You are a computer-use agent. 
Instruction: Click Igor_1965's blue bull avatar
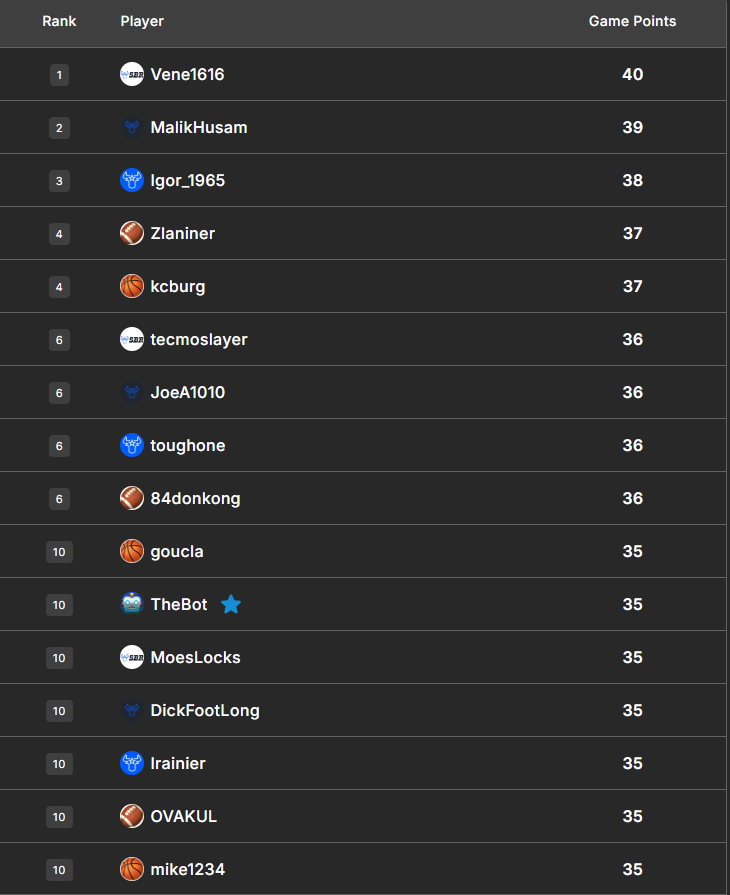(x=132, y=180)
